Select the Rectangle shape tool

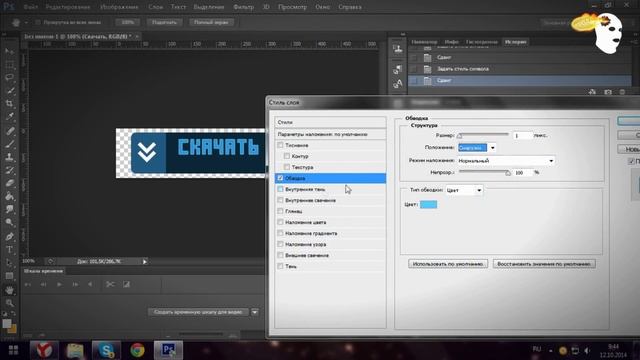coord(9,276)
